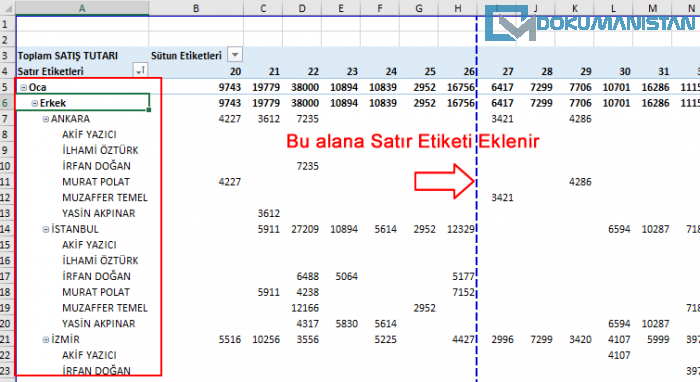700x382 pixels.
Task: Click value 19779 in the Erkek row
Action: (x=266, y=103)
